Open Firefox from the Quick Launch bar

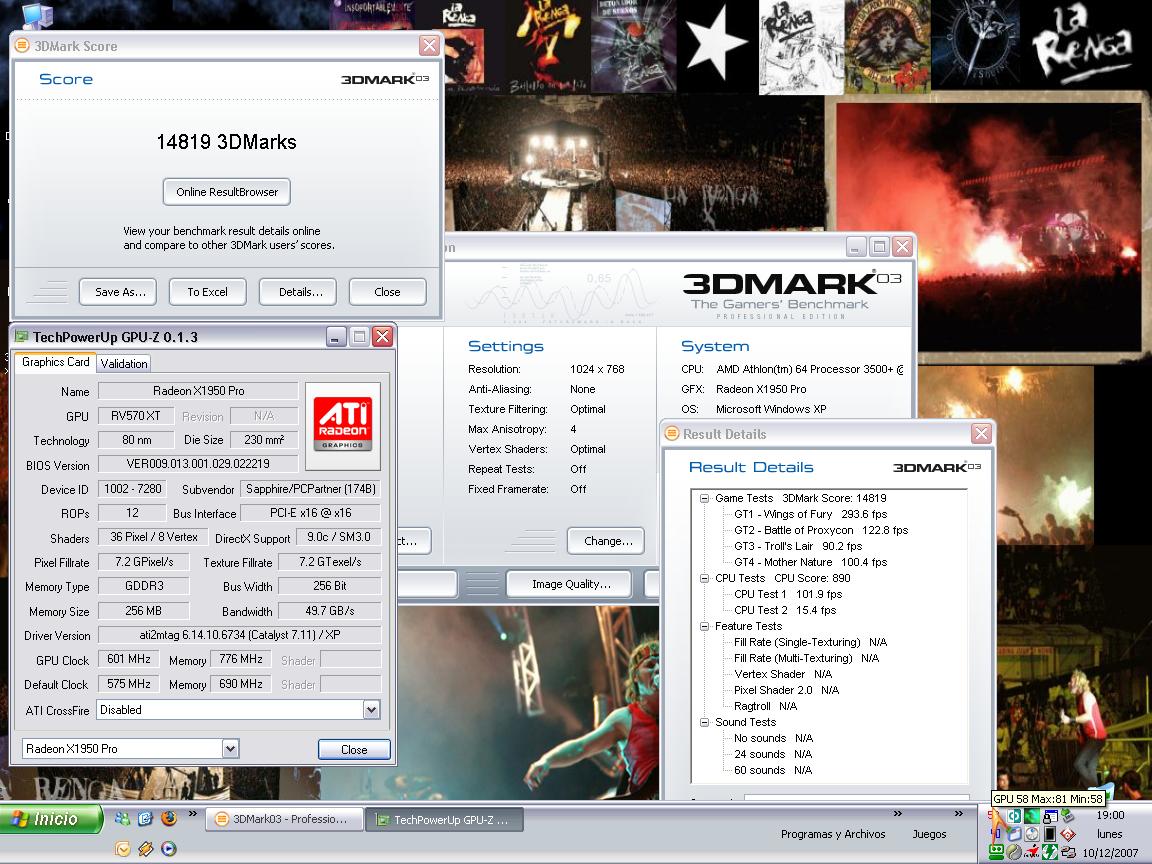pos(169,818)
